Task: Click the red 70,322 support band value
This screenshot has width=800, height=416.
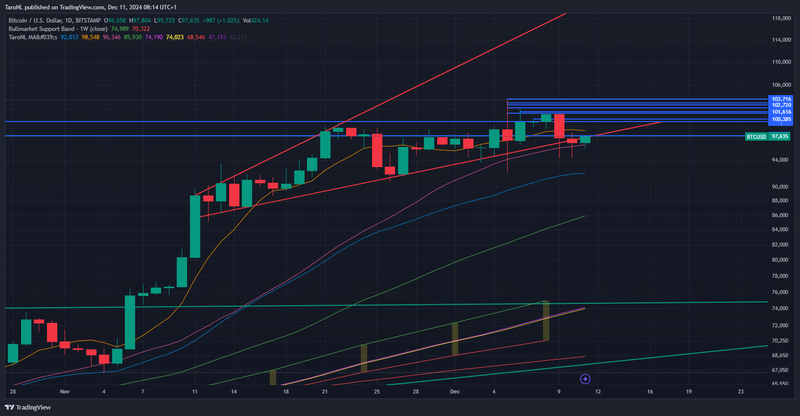Action: [x=141, y=29]
